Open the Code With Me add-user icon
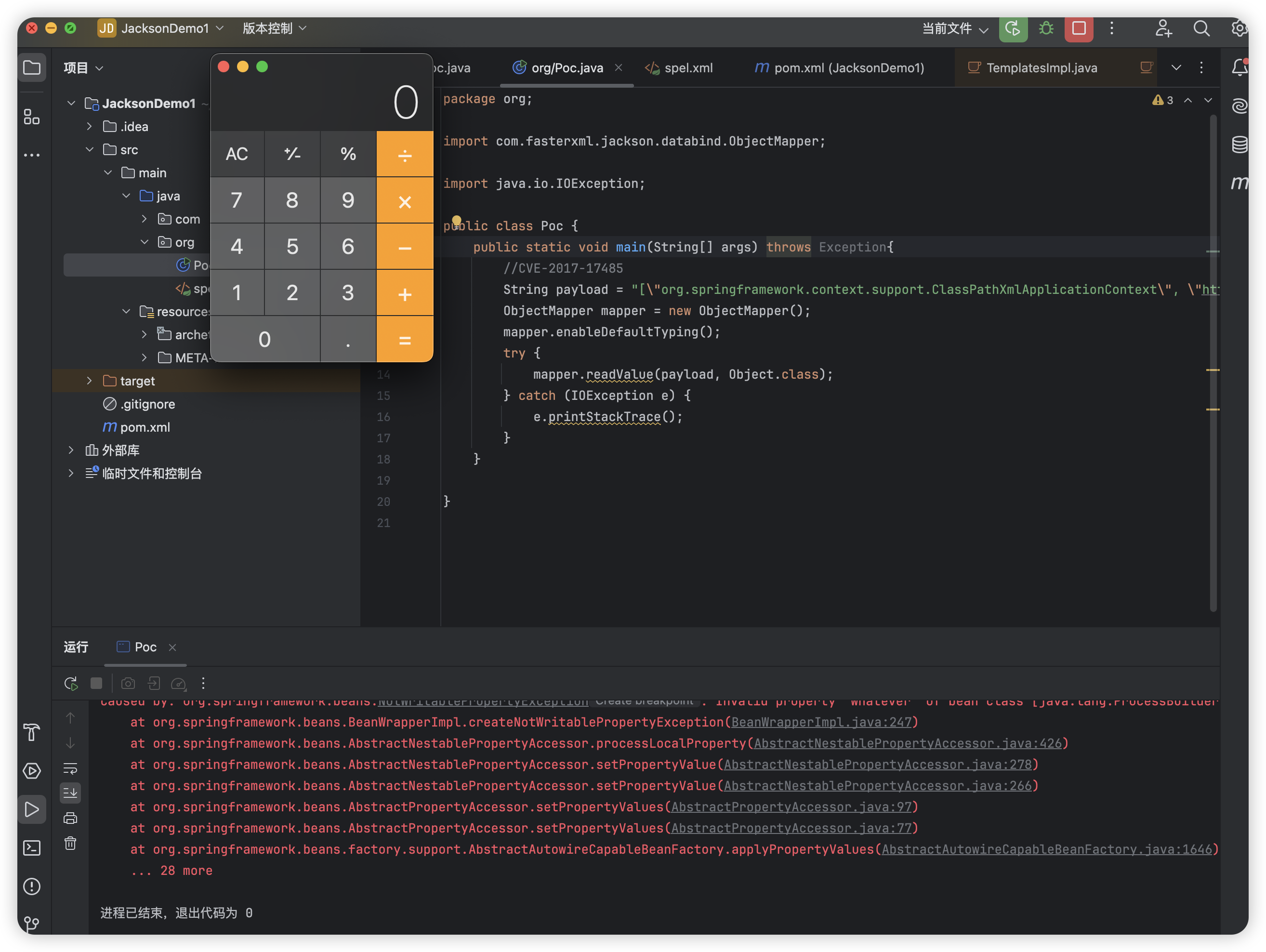 (1163, 28)
